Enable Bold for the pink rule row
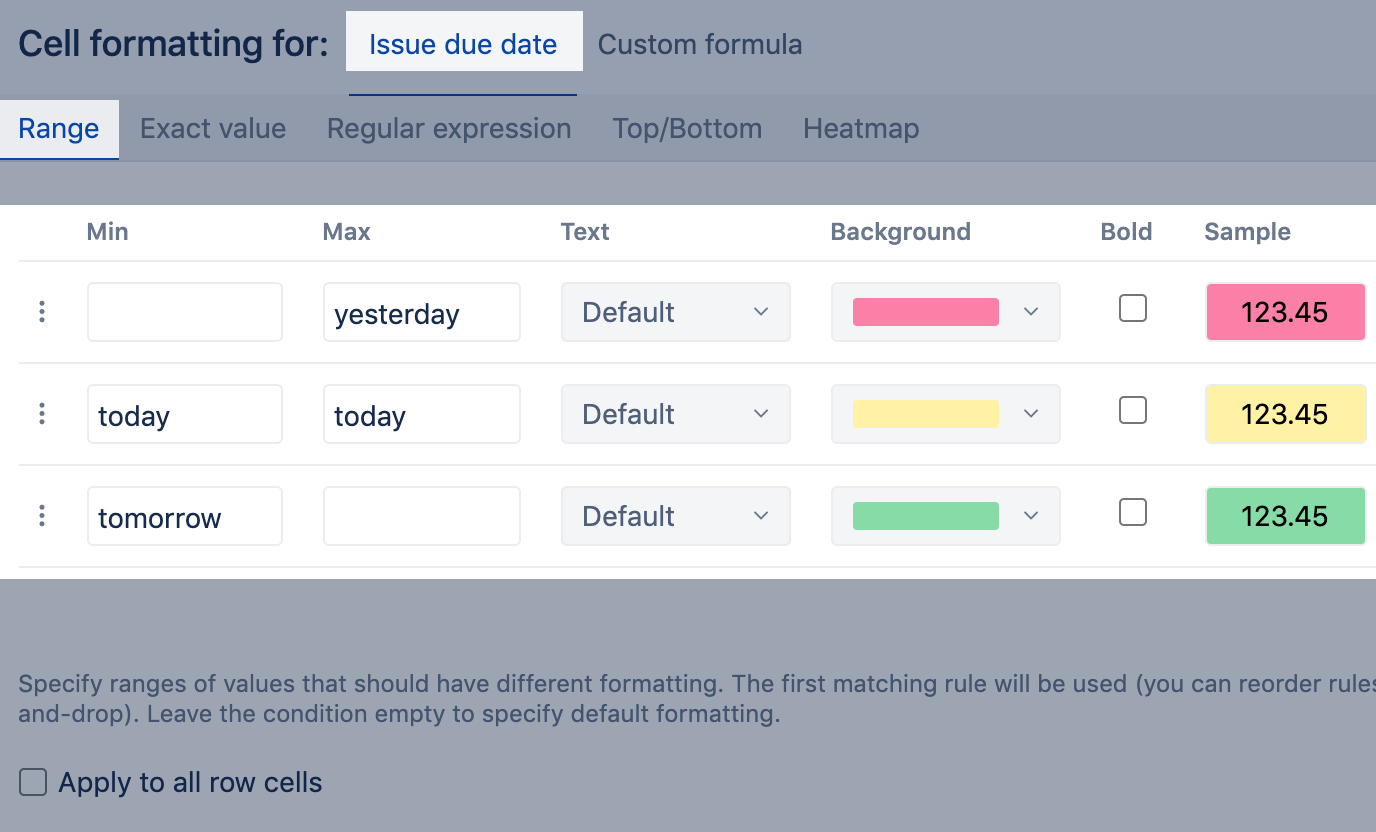The height and width of the screenshot is (832, 1376). (x=1132, y=309)
